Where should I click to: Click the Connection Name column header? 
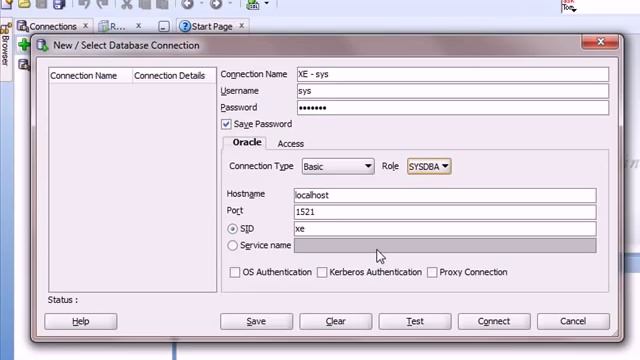click(x=91, y=76)
